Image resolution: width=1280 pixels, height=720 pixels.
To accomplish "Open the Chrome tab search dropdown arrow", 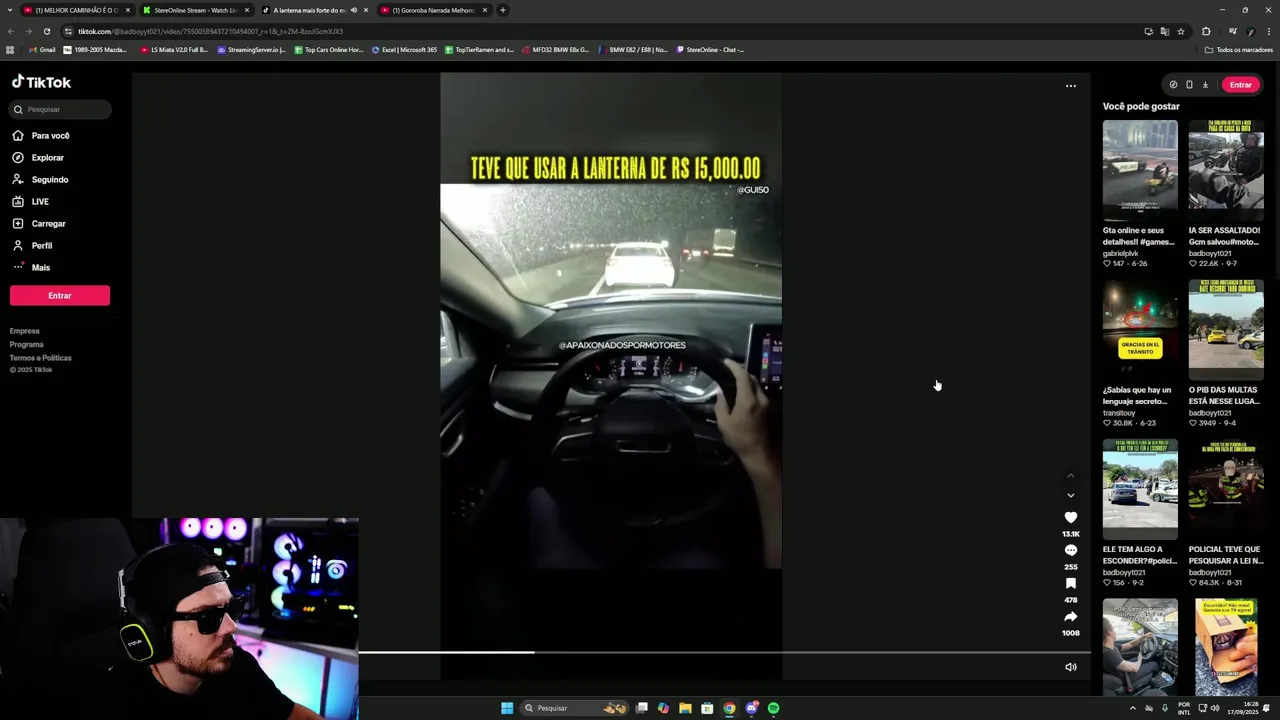I will pyautogui.click(x=10, y=10).
